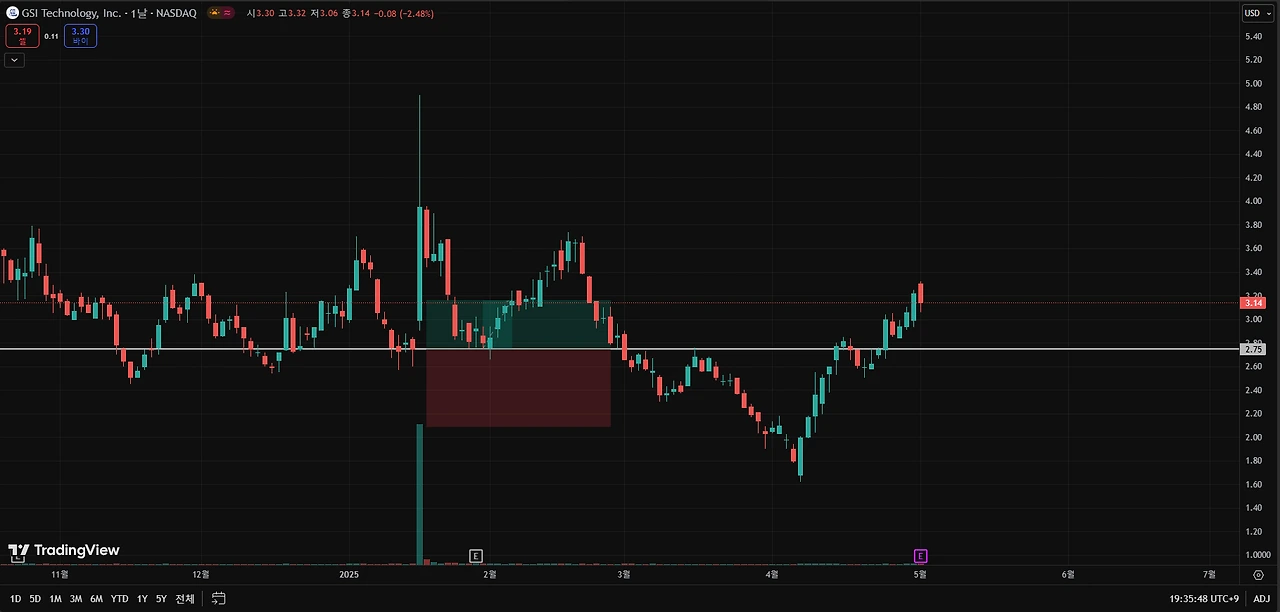Image resolution: width=1280 pixels, height=612 pixels.
Task: Click the 11월 label on time axis
Action: (59, 575)
